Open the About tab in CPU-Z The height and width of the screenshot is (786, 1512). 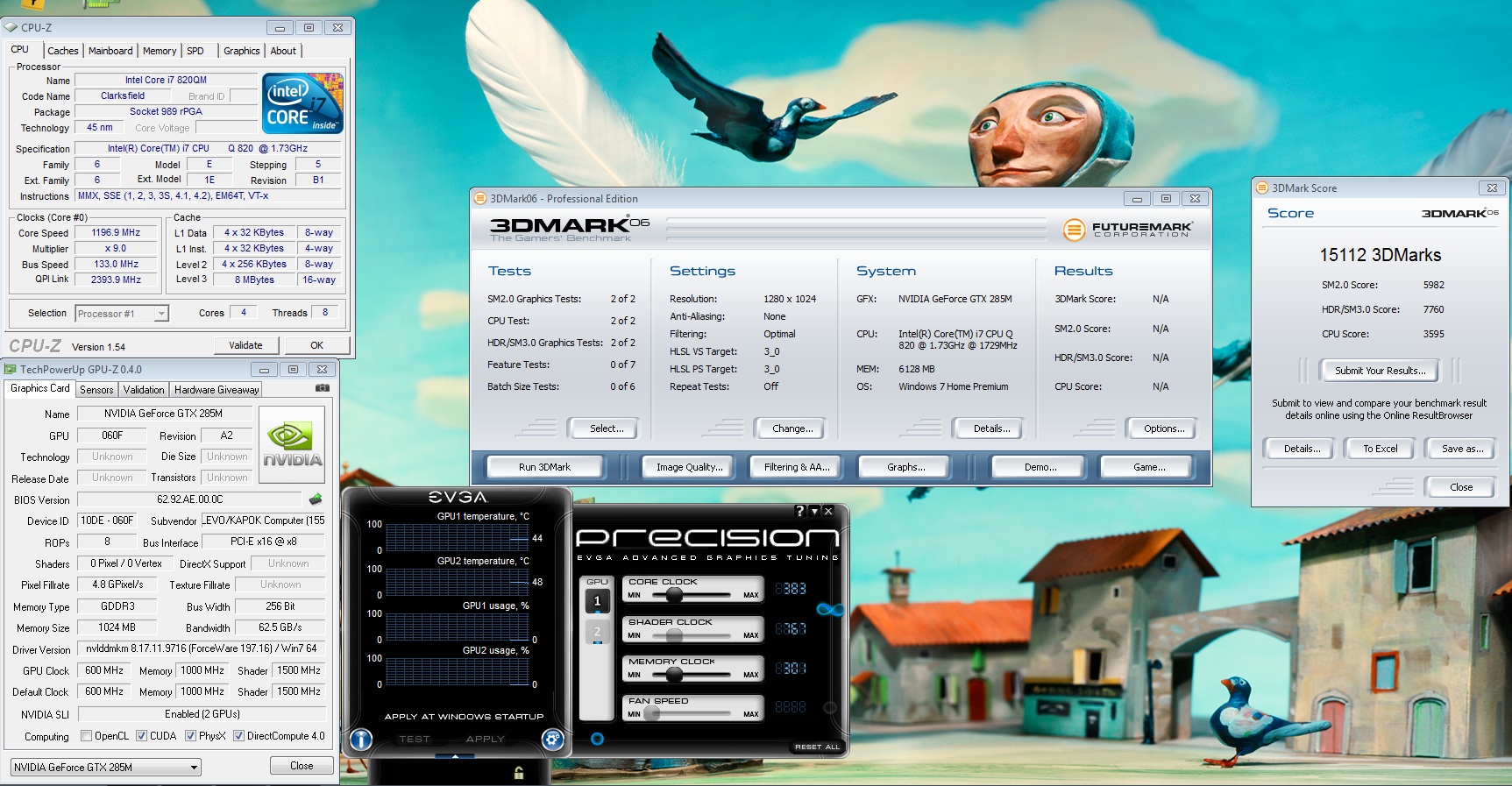283,51
